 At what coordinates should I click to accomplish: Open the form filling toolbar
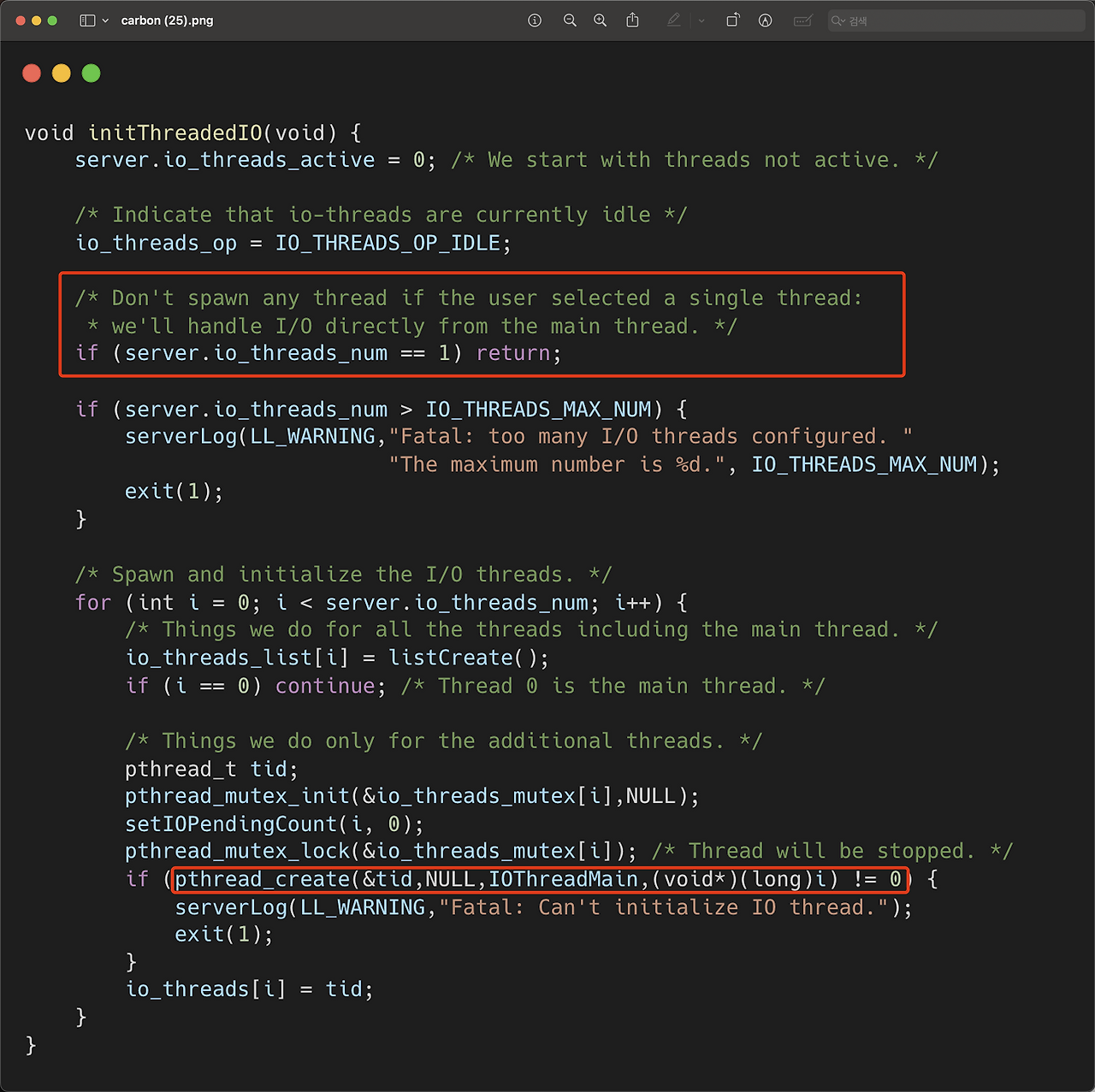click(x=802, y=21)
